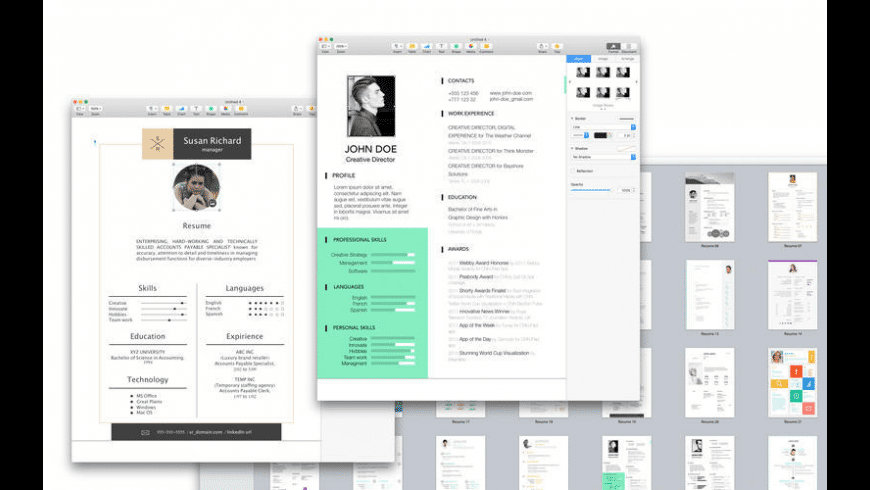Collapse the Border section disclosure triangle
The height and width of the screenshot is (490, 870).
[x=572, y=118]
